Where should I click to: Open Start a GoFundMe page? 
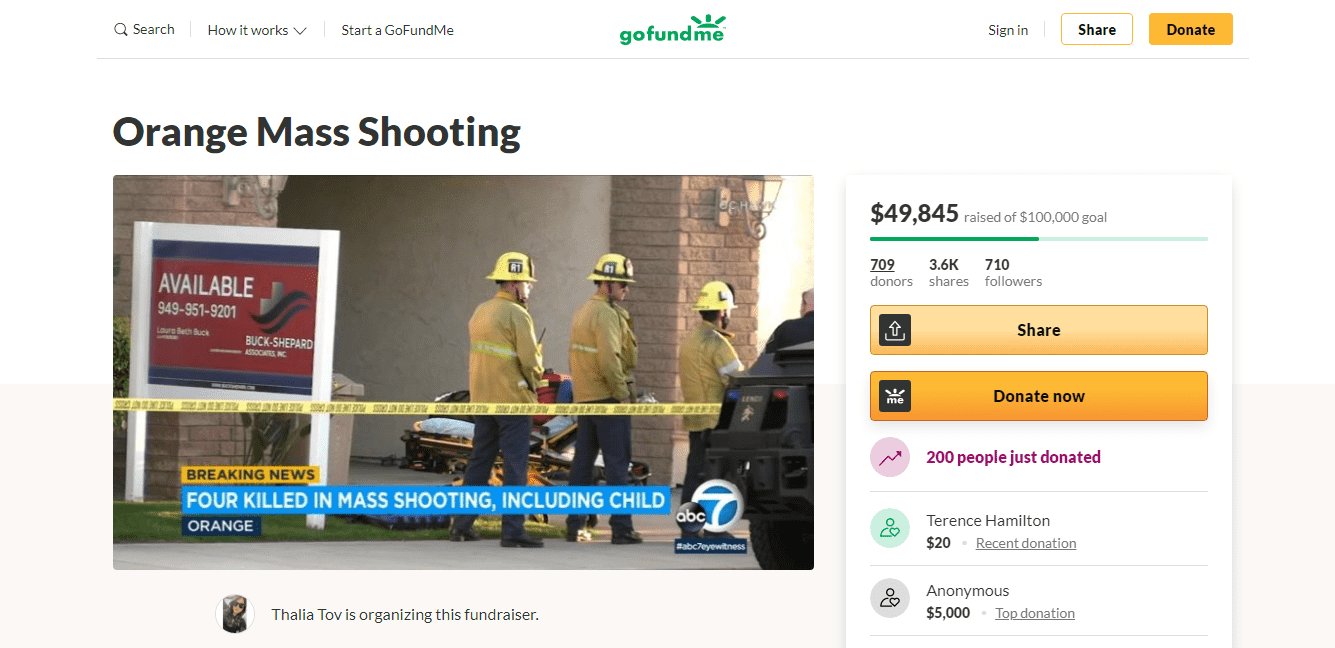[x=397, y=30]
